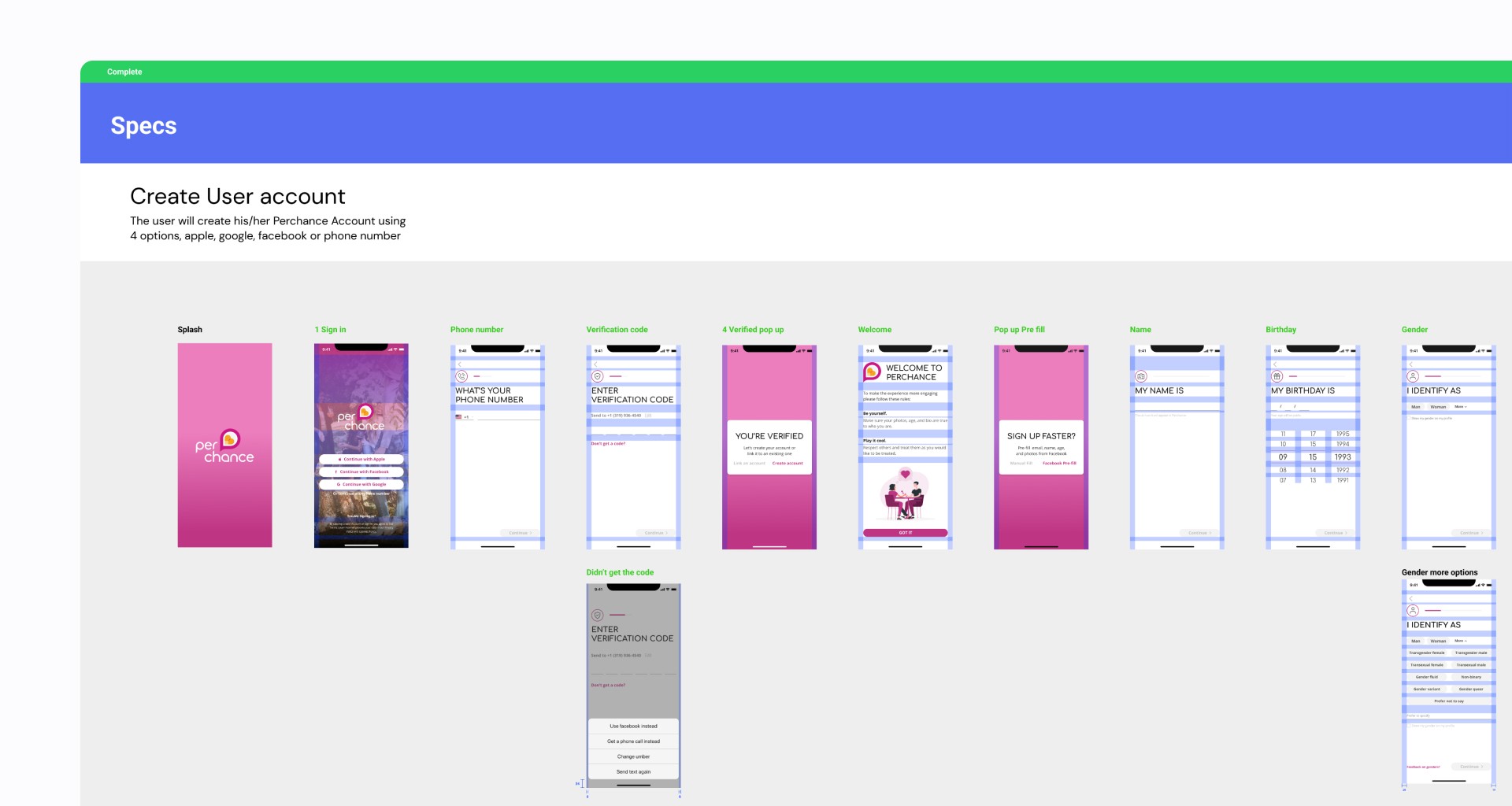Expand the More dropdown on the Gender screen
The height and width of the screenshot is (806, 1512).
click(1461, 407)
